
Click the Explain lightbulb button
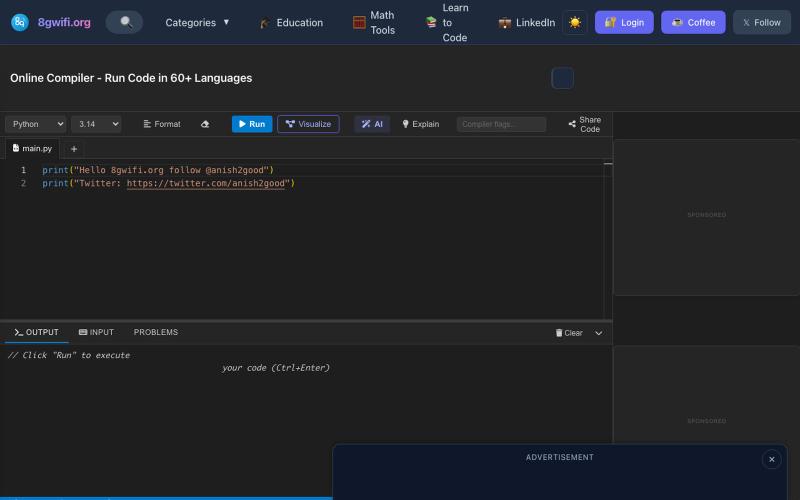coord(420,124)
